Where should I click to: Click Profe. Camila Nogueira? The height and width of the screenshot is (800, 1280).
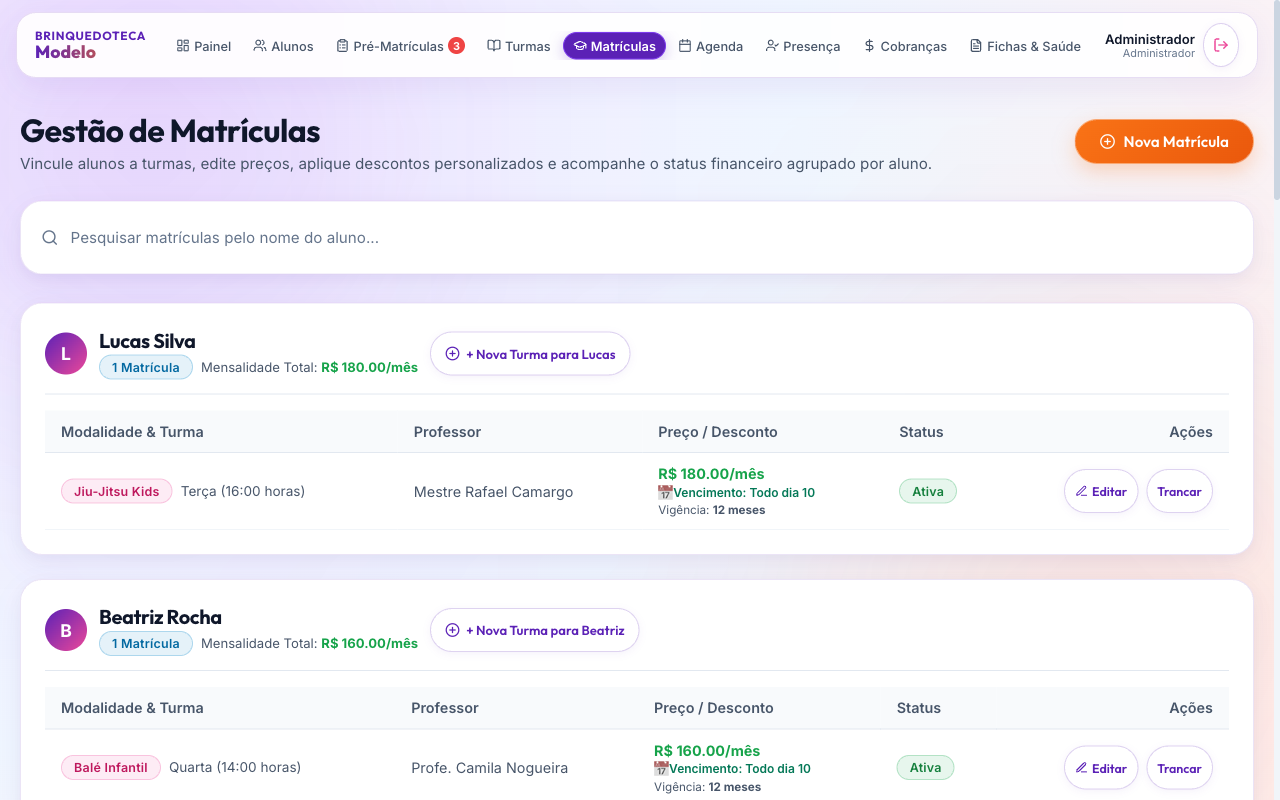coord(490,768)
